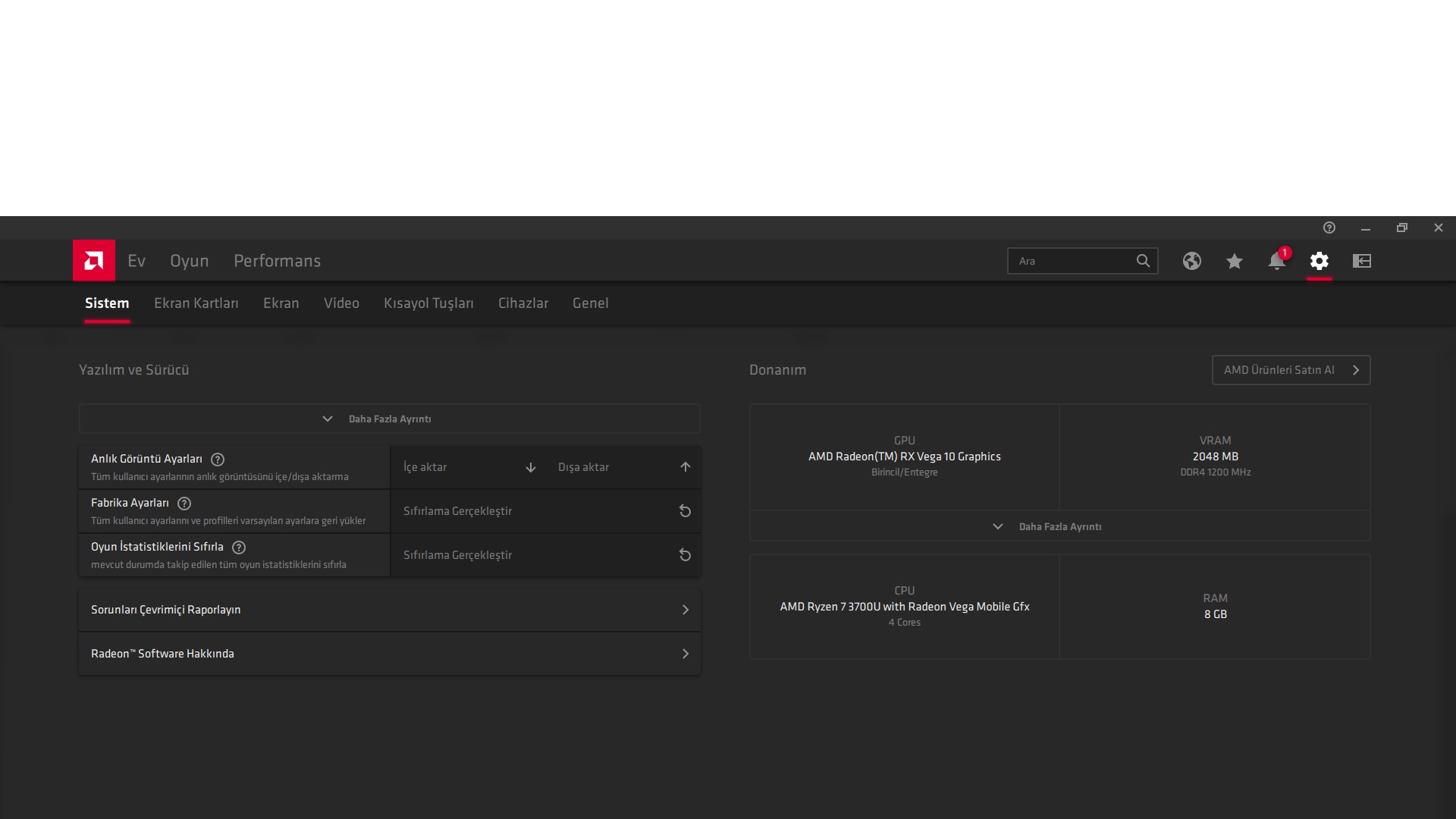Click Sıfırlama Gerçekleştir for Fabrika Ayarları
Screen dimensions: 1456x819
(x=546, y=511)
